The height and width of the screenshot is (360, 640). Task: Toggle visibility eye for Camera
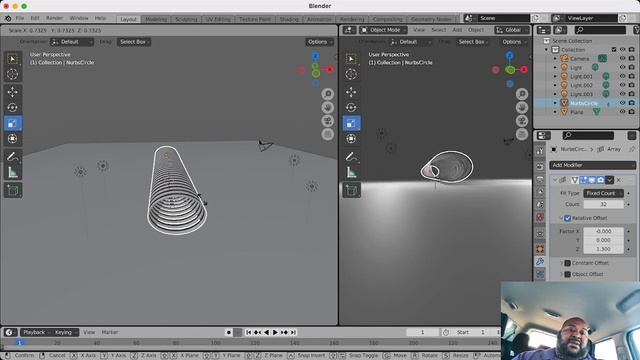pyautogui.click(x=622, y=58)
